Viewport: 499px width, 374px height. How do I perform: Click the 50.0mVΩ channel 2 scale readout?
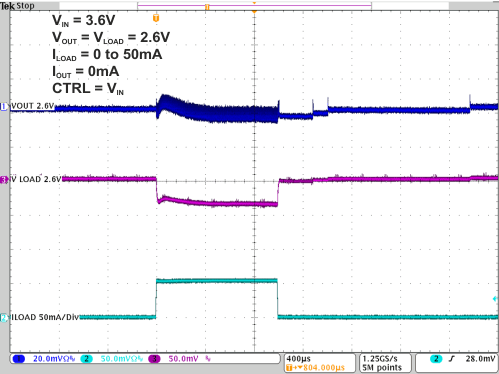click(x=122, y=359)
